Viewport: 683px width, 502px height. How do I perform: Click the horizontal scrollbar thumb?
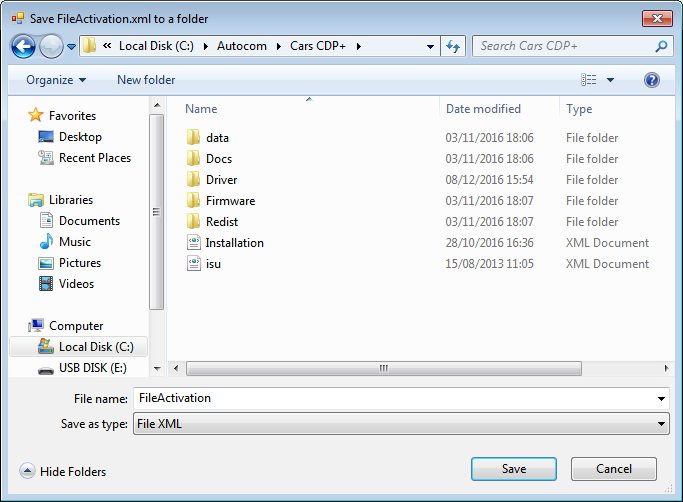(x=384, y=369)
